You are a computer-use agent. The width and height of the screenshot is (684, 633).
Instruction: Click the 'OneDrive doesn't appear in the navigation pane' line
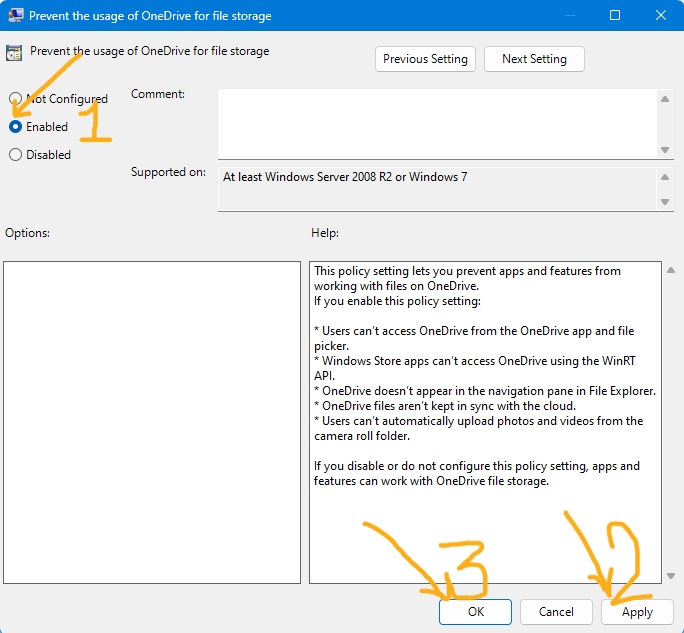pos(485,391)
